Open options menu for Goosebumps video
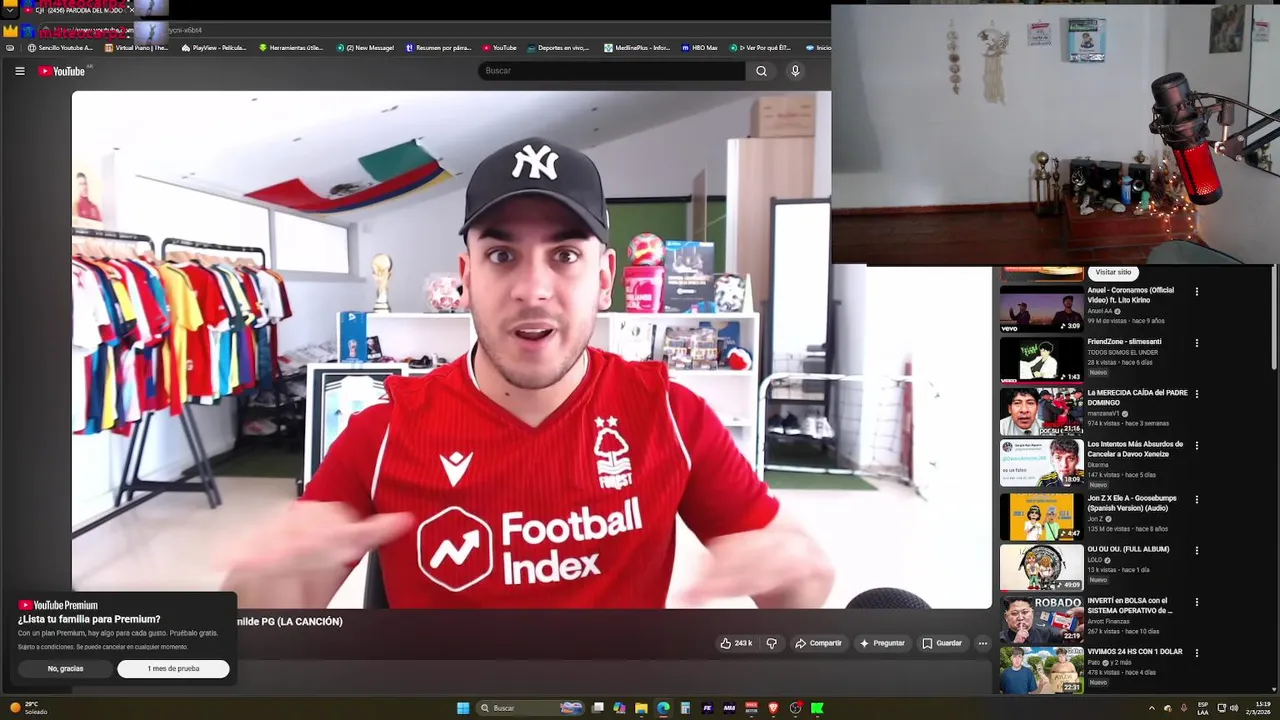The width and height of the screenshot is (1280, 720). coord(1196,499)
